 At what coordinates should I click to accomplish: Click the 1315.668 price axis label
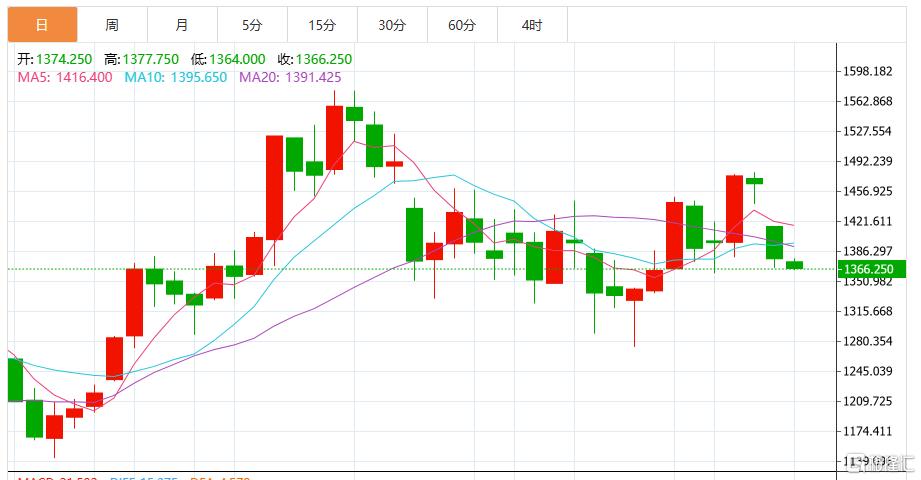pos(868,311)
